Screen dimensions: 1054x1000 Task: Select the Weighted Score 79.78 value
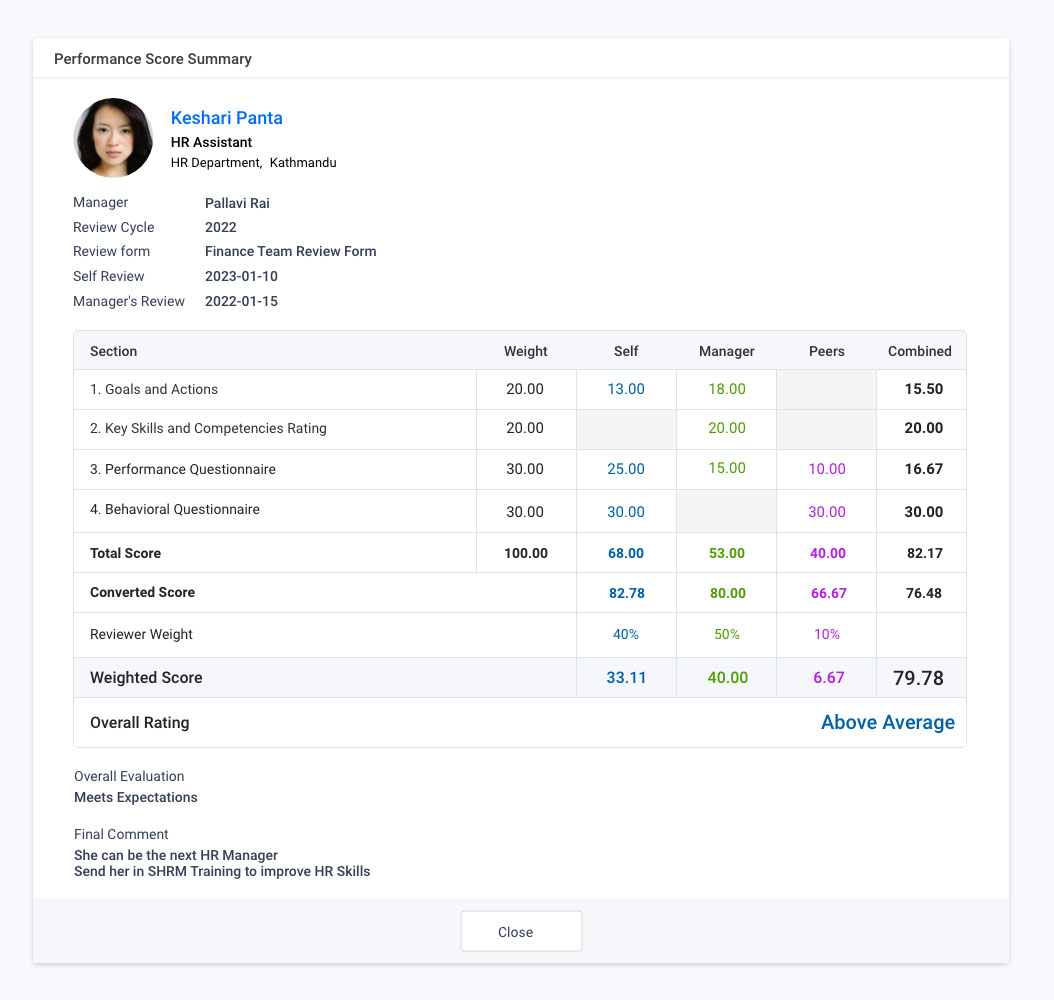tap(920, 677)
